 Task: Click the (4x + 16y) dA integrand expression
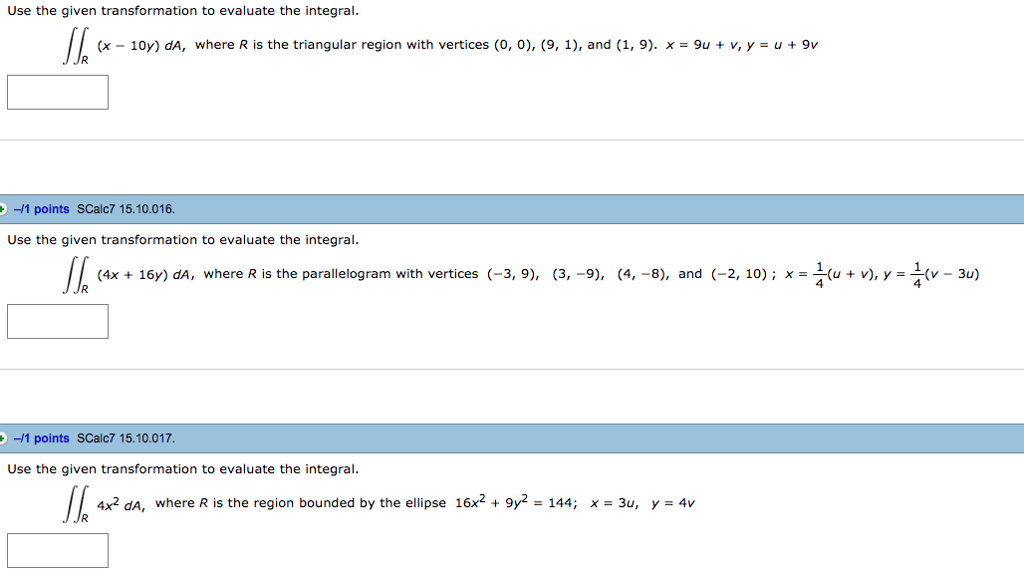[x=146, y=275]
